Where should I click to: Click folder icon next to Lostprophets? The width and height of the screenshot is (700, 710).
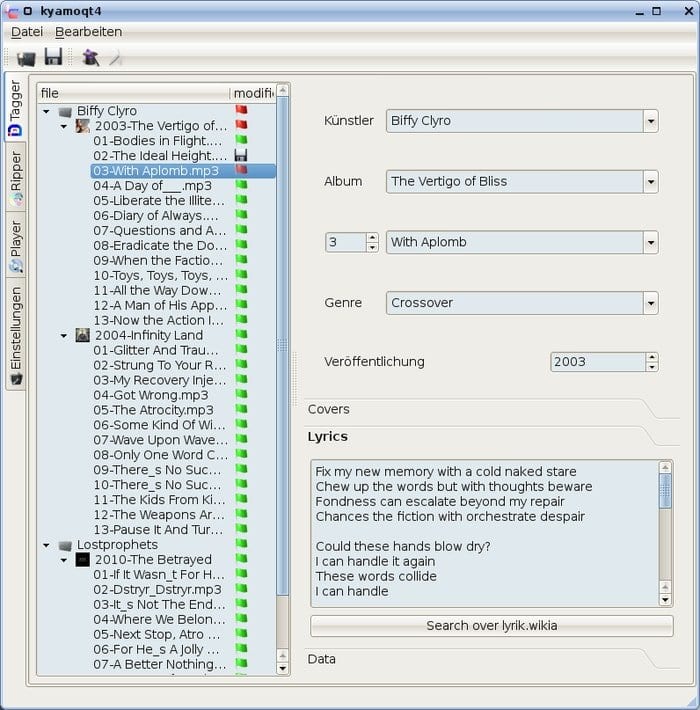[x=65, y=545]
